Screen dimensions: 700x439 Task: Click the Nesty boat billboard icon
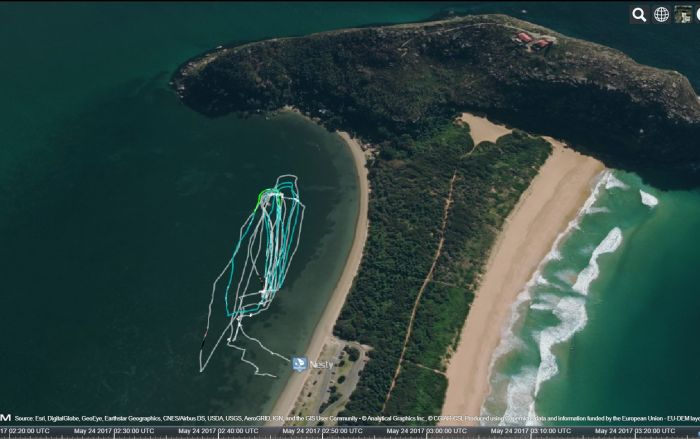[299, 364]
